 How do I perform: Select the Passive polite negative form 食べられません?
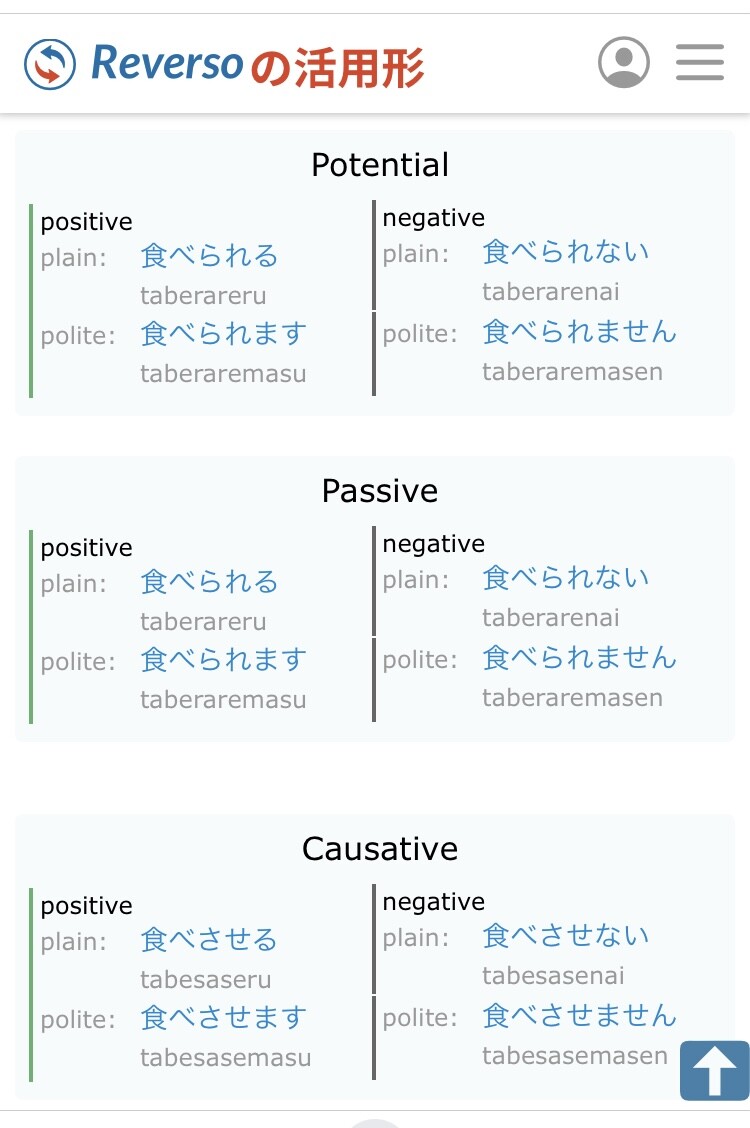579,657
